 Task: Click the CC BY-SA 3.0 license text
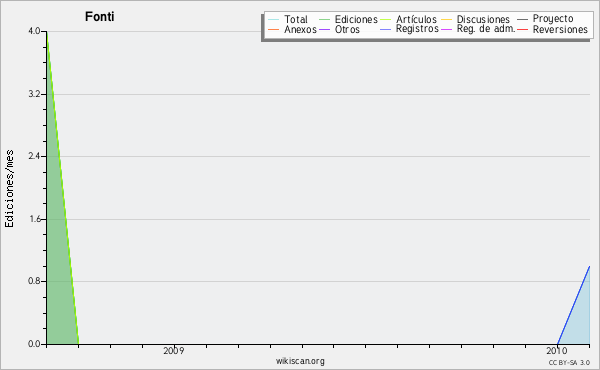pos(569,362)
